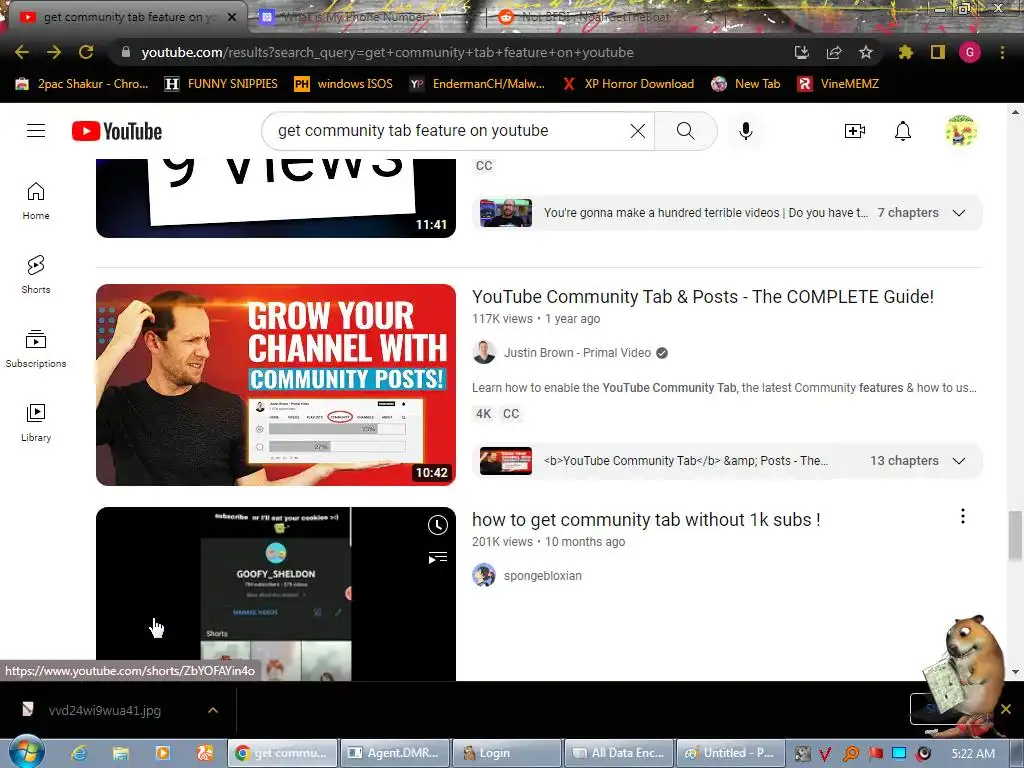Reload the YouTube results page
The image size is (1024, 768).
coord(86,52)
